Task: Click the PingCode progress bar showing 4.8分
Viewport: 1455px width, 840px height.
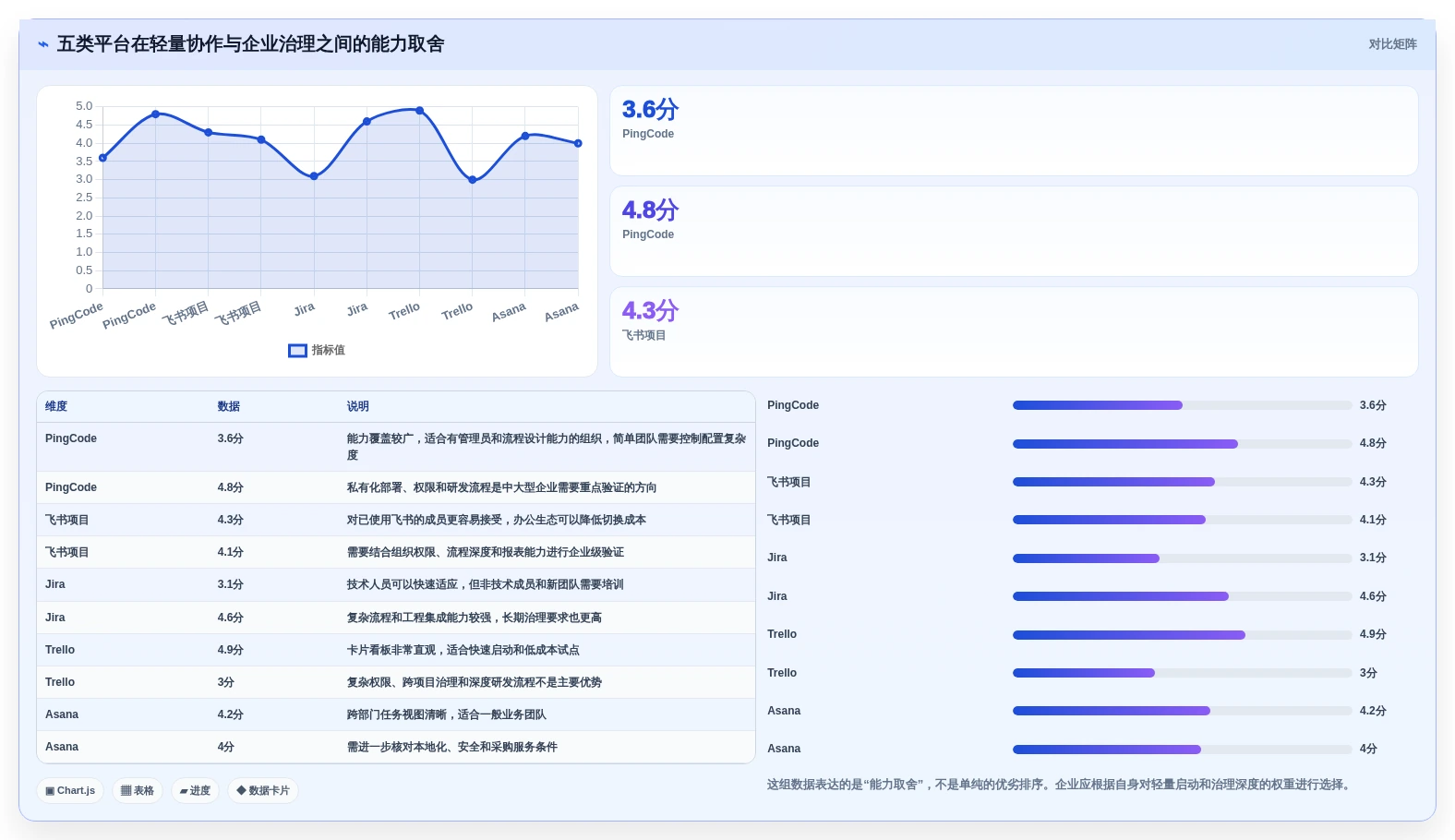Action: [x=1183, y=444]
